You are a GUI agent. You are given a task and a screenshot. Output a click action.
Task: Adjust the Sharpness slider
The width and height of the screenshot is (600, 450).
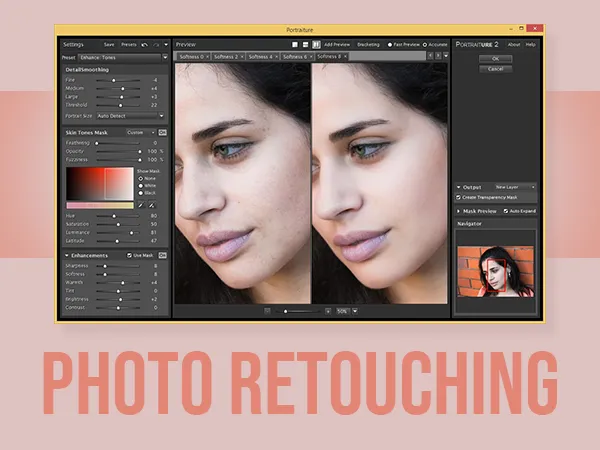coord(118,266)
